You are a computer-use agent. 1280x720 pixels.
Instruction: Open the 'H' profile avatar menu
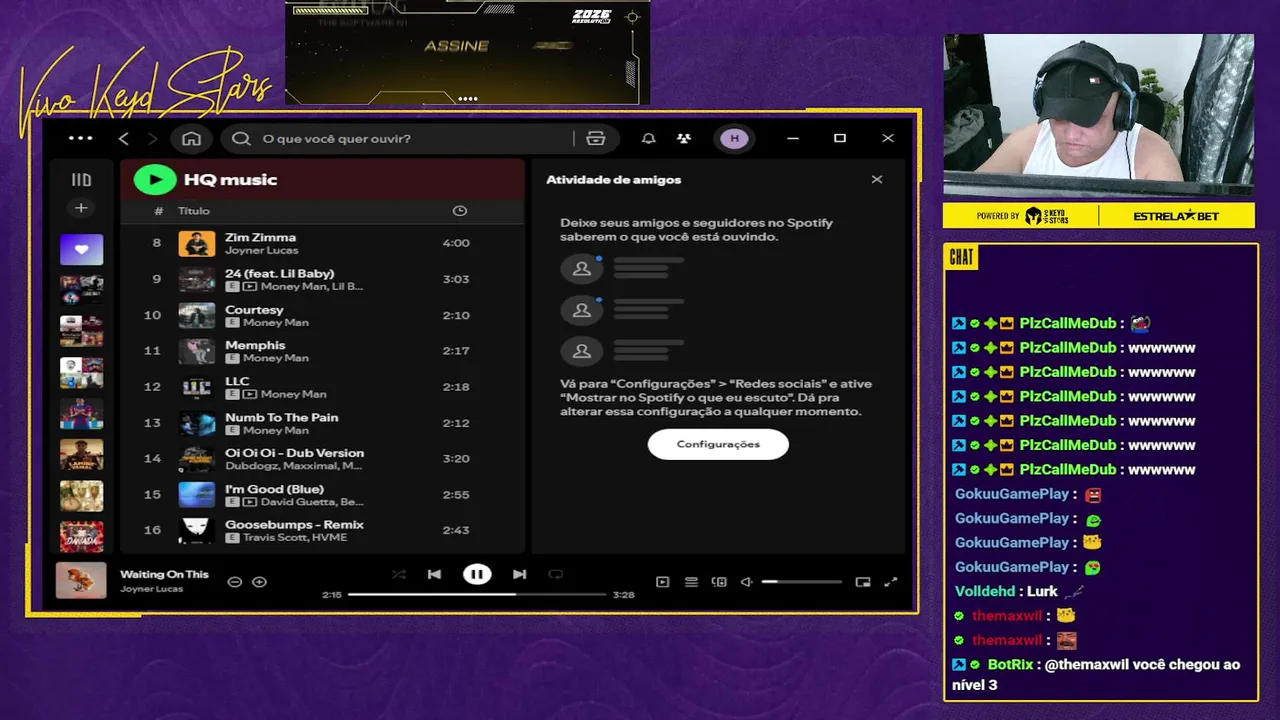pyautogui.click(x=735, y=138)
